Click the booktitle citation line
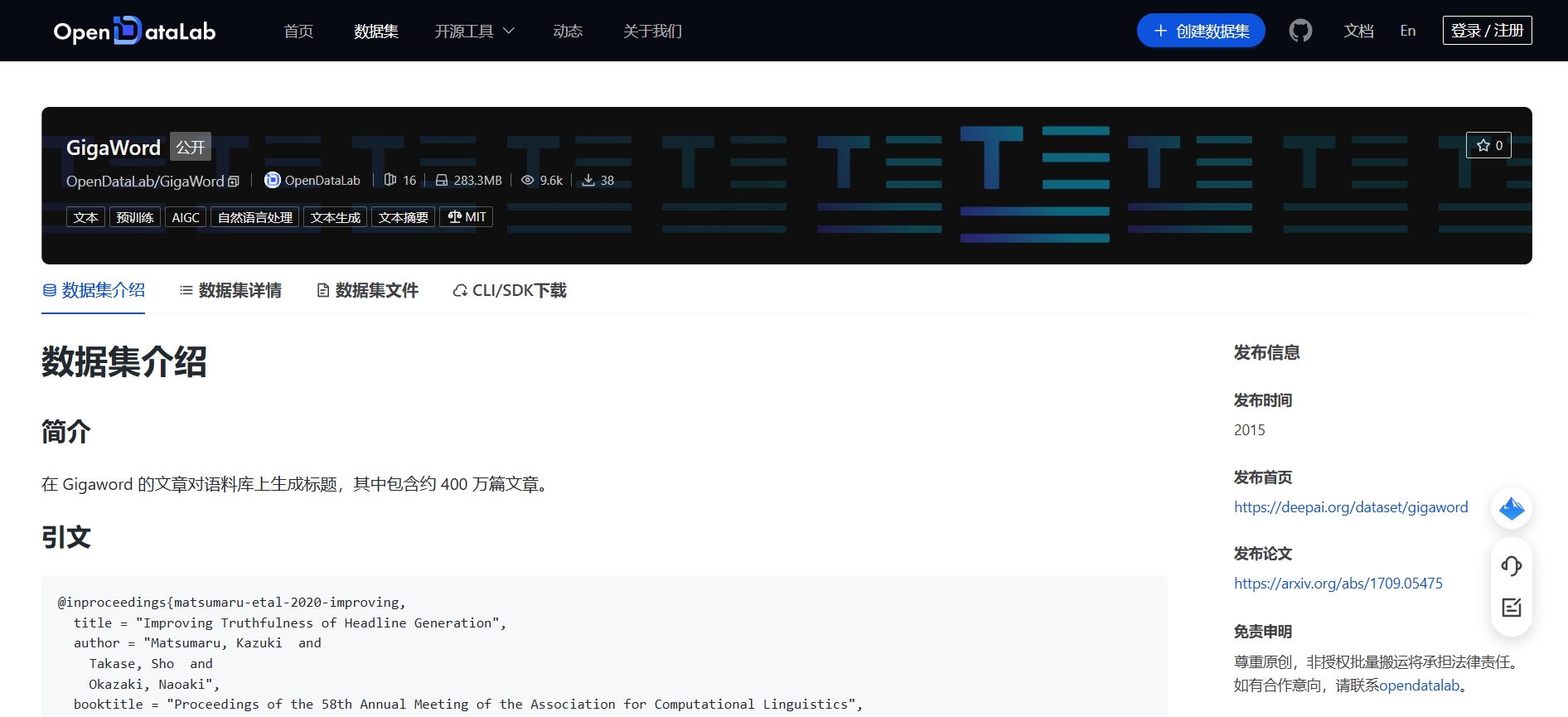The height and width of the screenshot is (717, 1568). 468,705
